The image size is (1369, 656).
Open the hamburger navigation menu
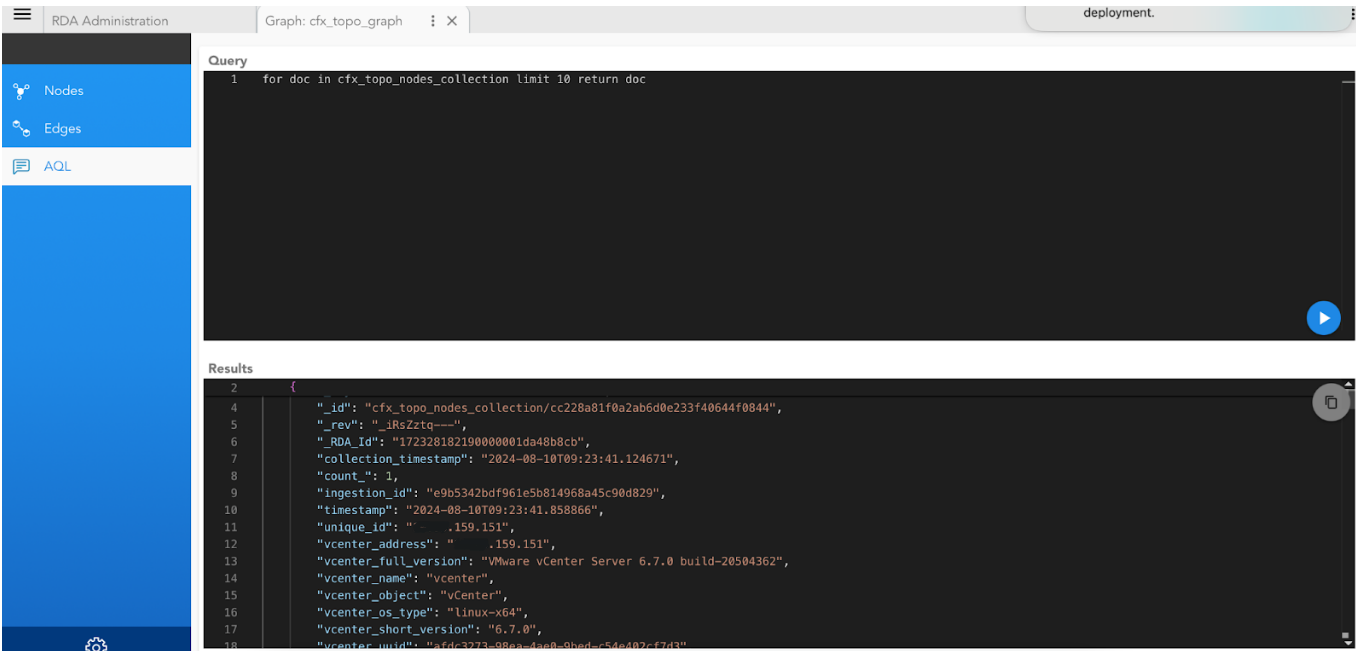coord(21,14)
